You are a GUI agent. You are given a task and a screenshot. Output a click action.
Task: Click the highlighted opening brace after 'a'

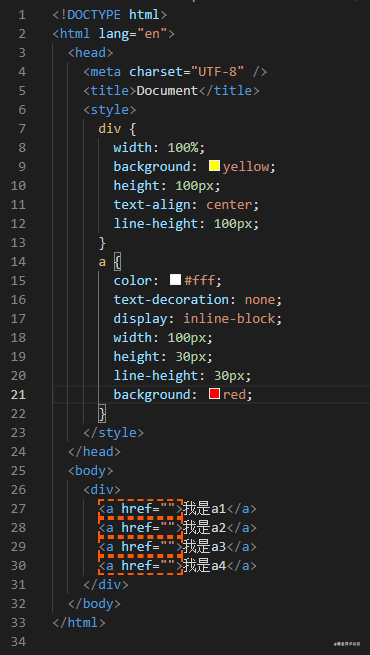click(x=117, y=262)
